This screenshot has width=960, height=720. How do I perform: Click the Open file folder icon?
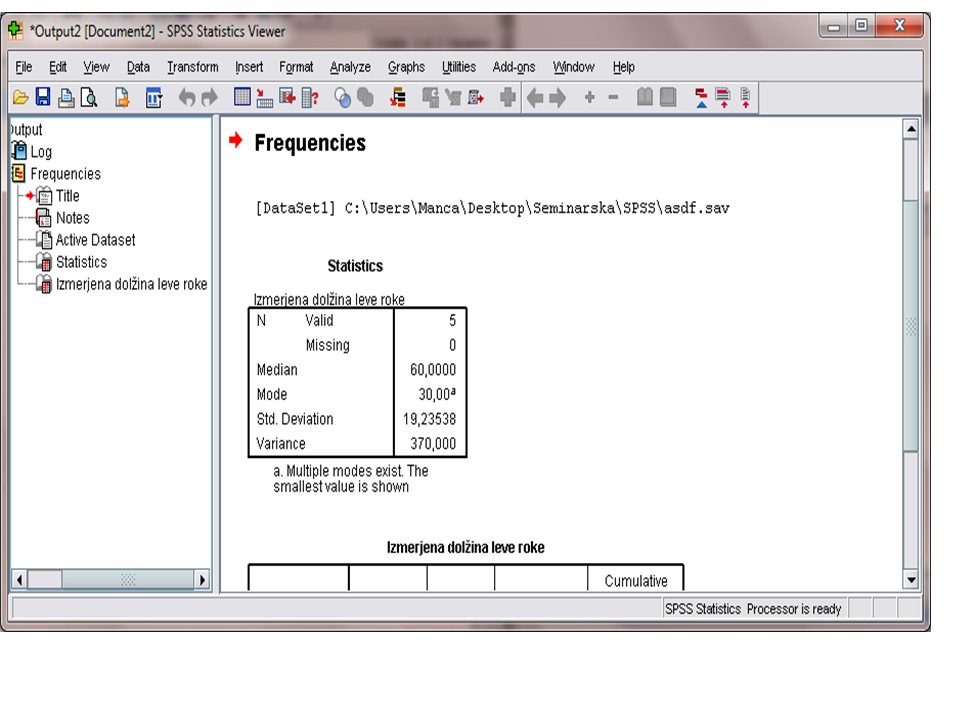coord(20,97)
